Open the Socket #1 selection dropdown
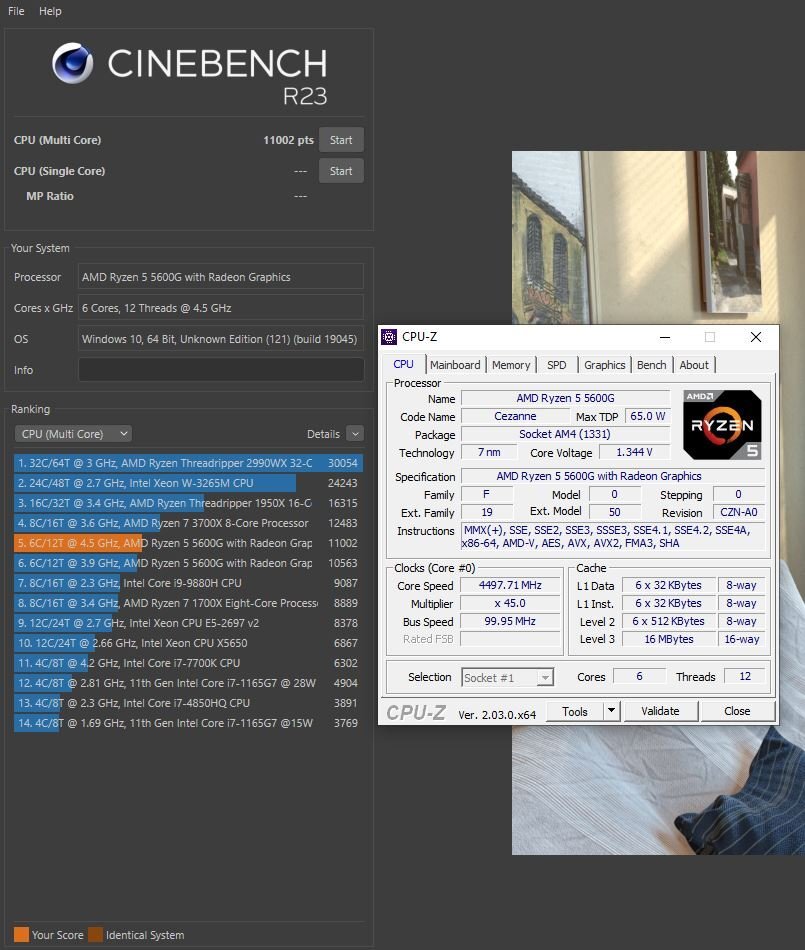The height and width of the screenshot is (950, 805). click(508, 677)
